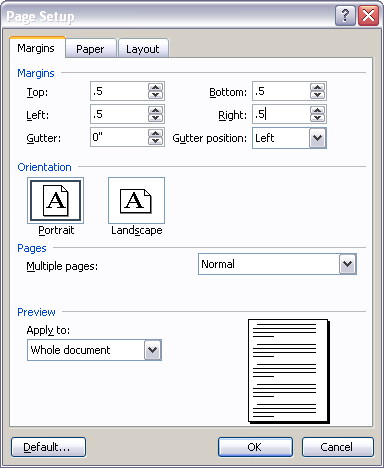
Task: Select the Portrait orientation icon
Action: [x=55, y=200]
